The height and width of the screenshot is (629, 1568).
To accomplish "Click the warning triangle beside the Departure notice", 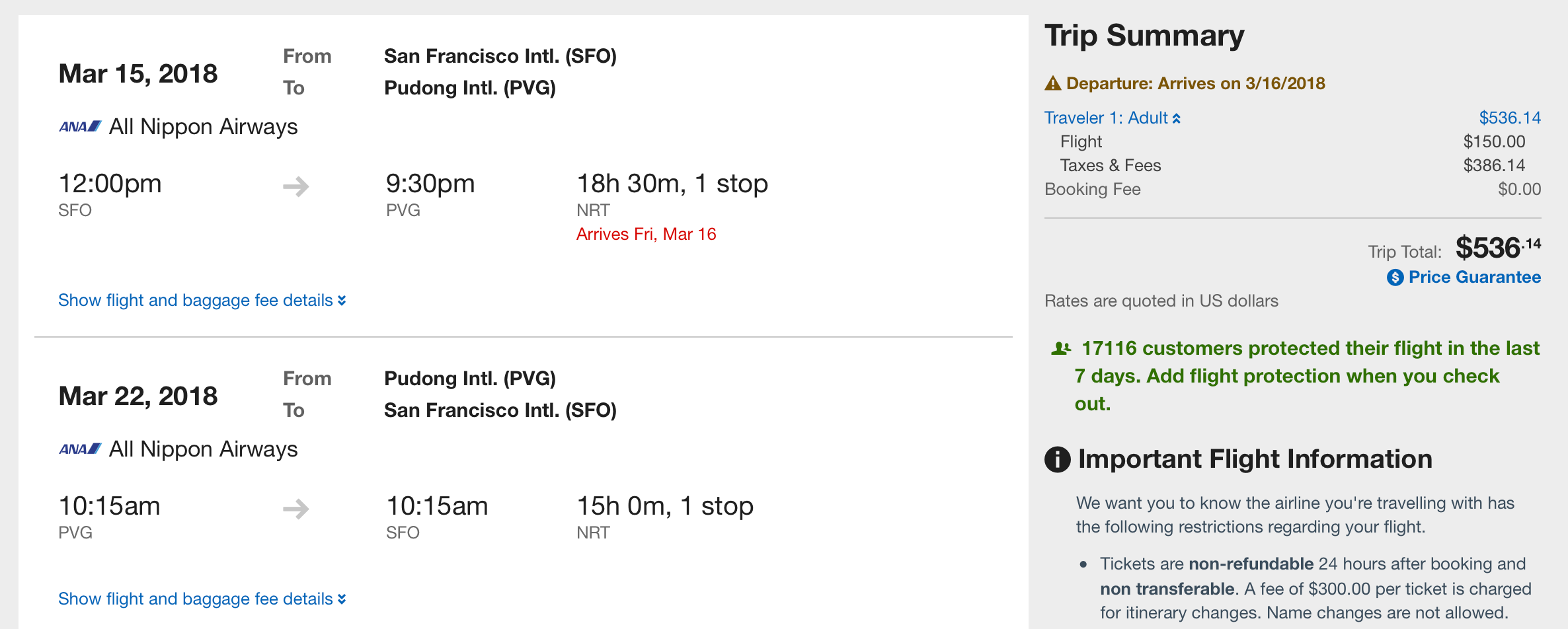I will tap(1053, 84).
